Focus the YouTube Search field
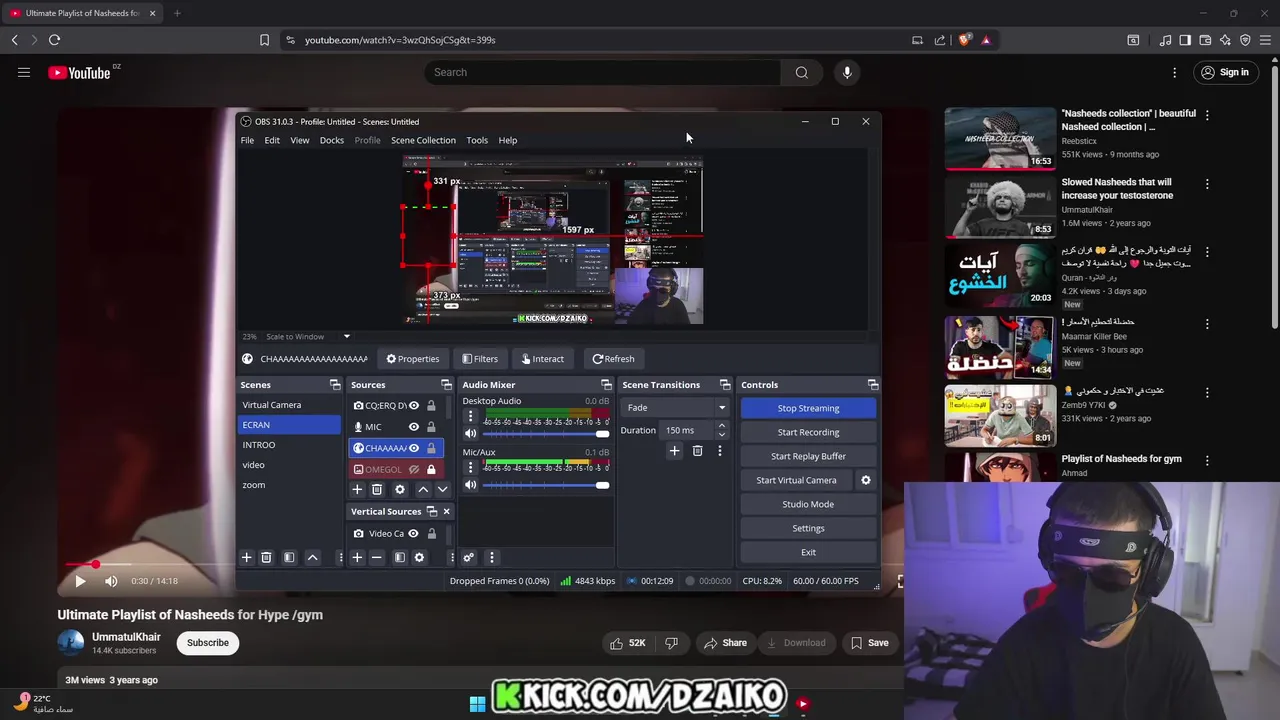Screen dimensions: 1280x720 coord(602,72)
